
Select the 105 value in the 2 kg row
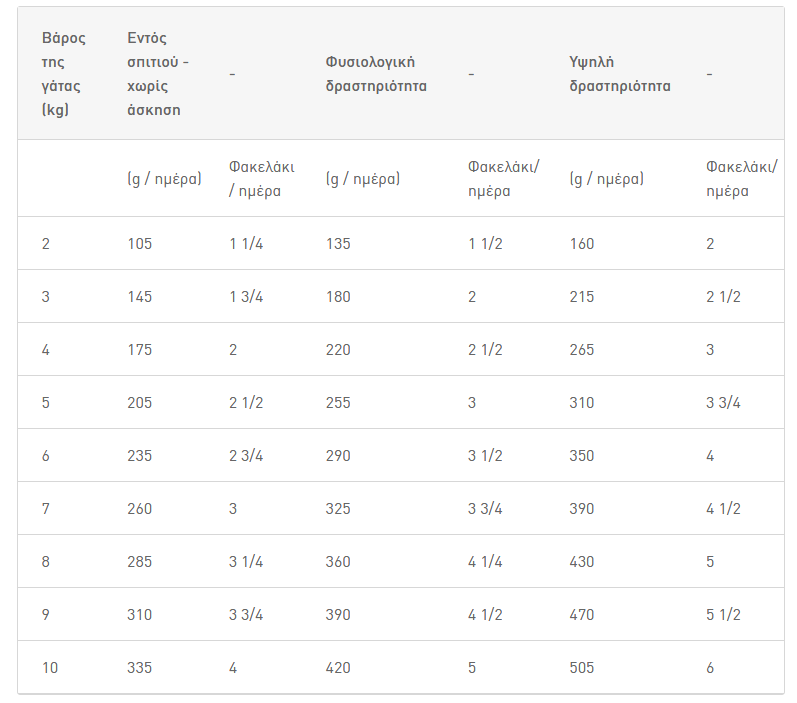[139, 243]
